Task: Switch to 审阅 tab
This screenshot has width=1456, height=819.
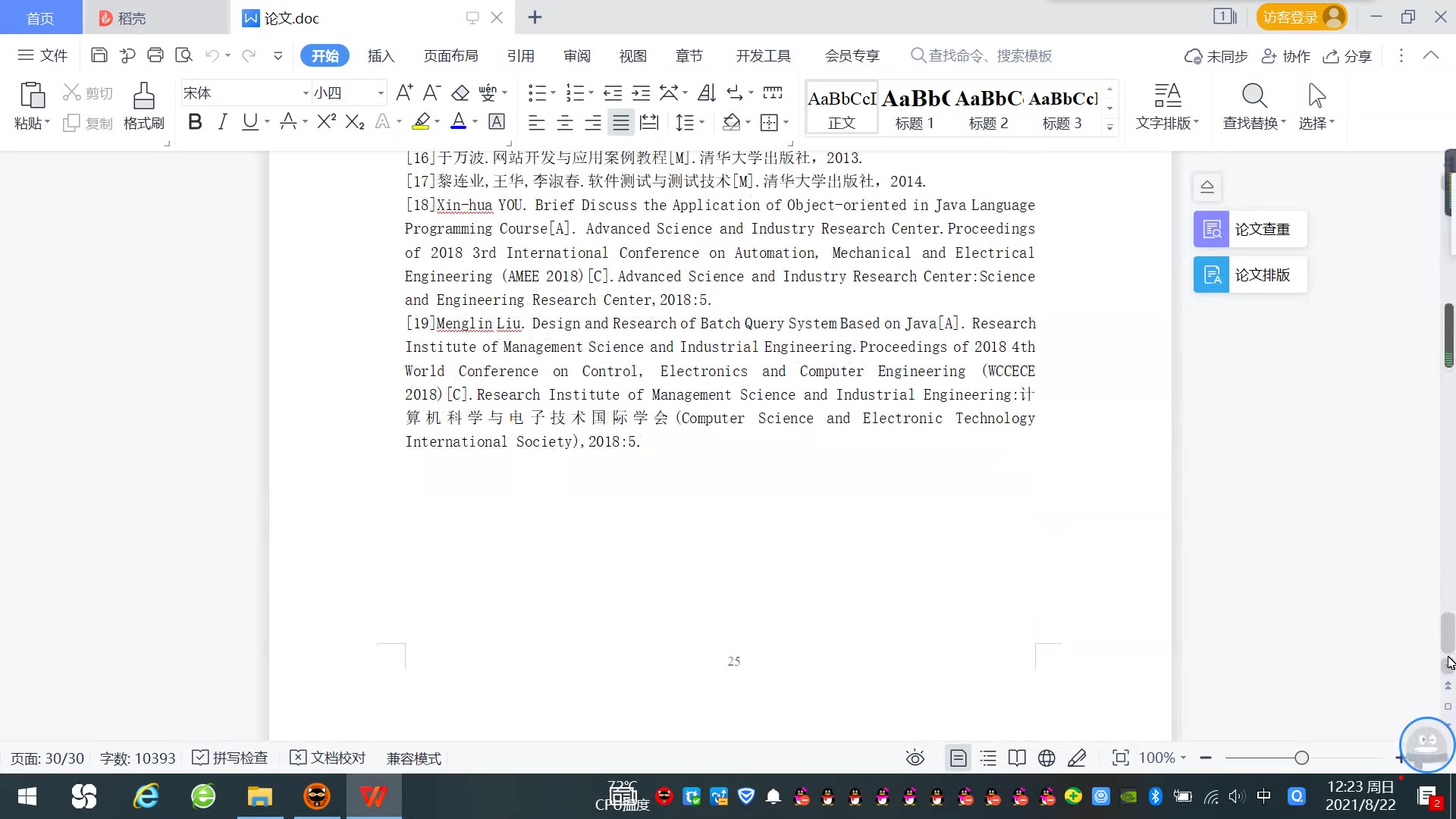Action: click(576, 56)
